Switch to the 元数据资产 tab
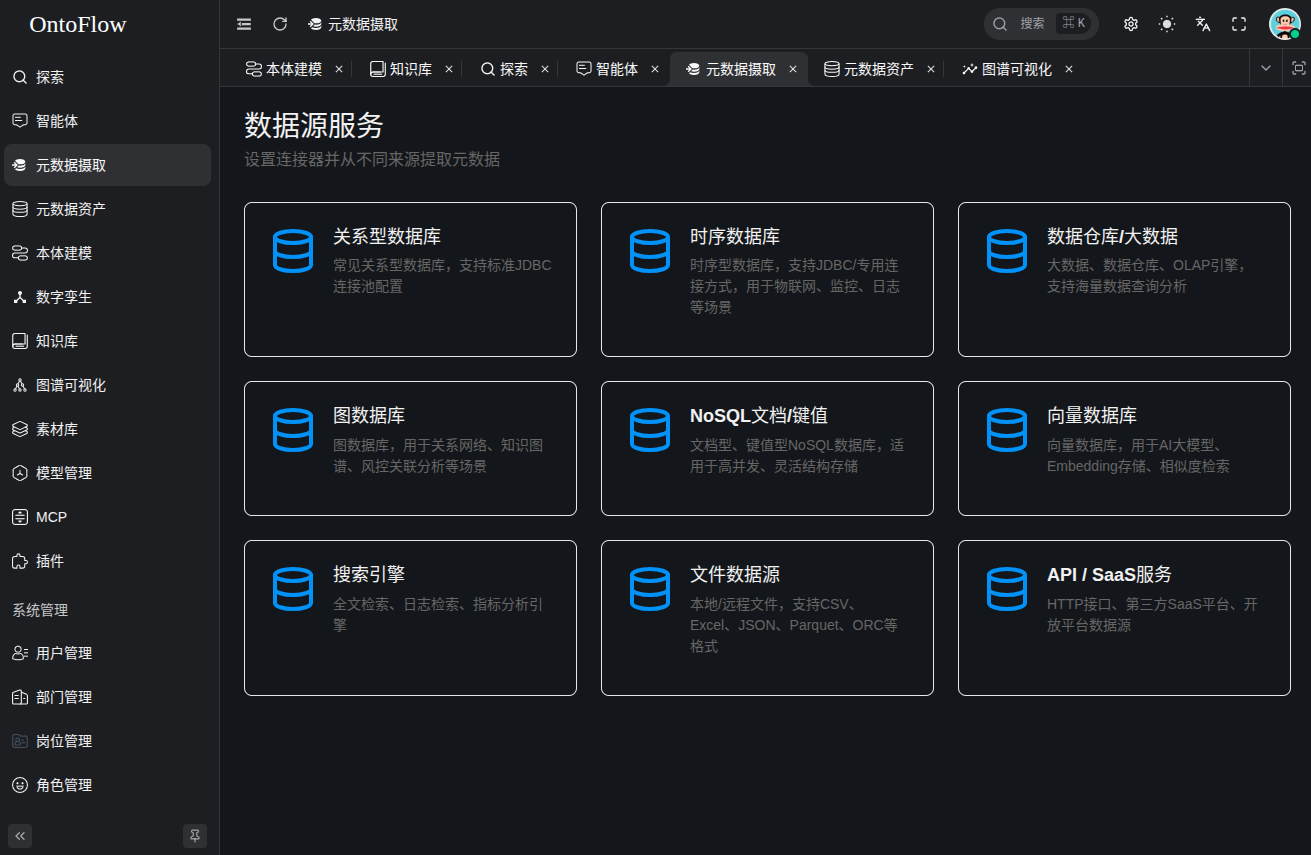1311x855 pixels. (869, 69)
